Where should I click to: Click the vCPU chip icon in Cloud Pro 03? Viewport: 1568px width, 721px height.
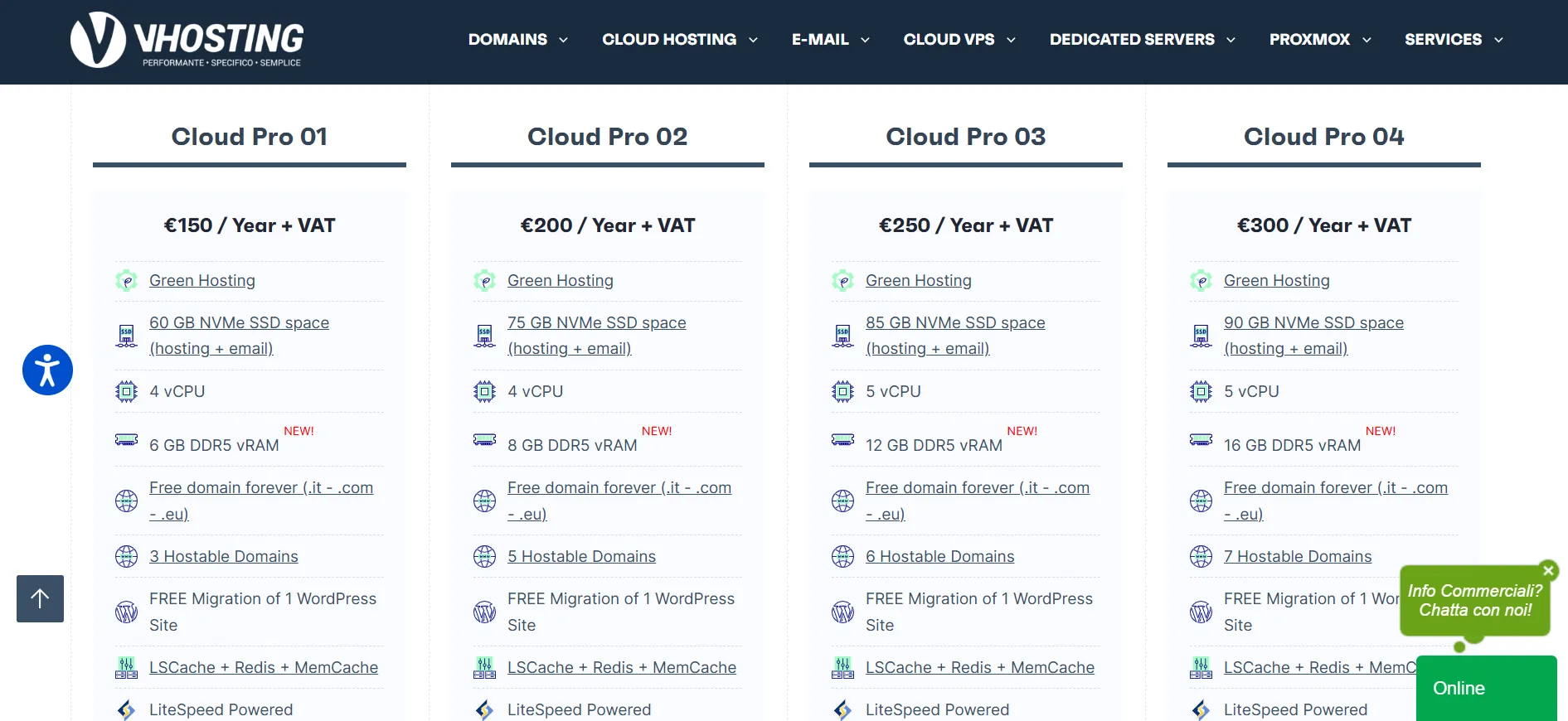coord(842,391)
